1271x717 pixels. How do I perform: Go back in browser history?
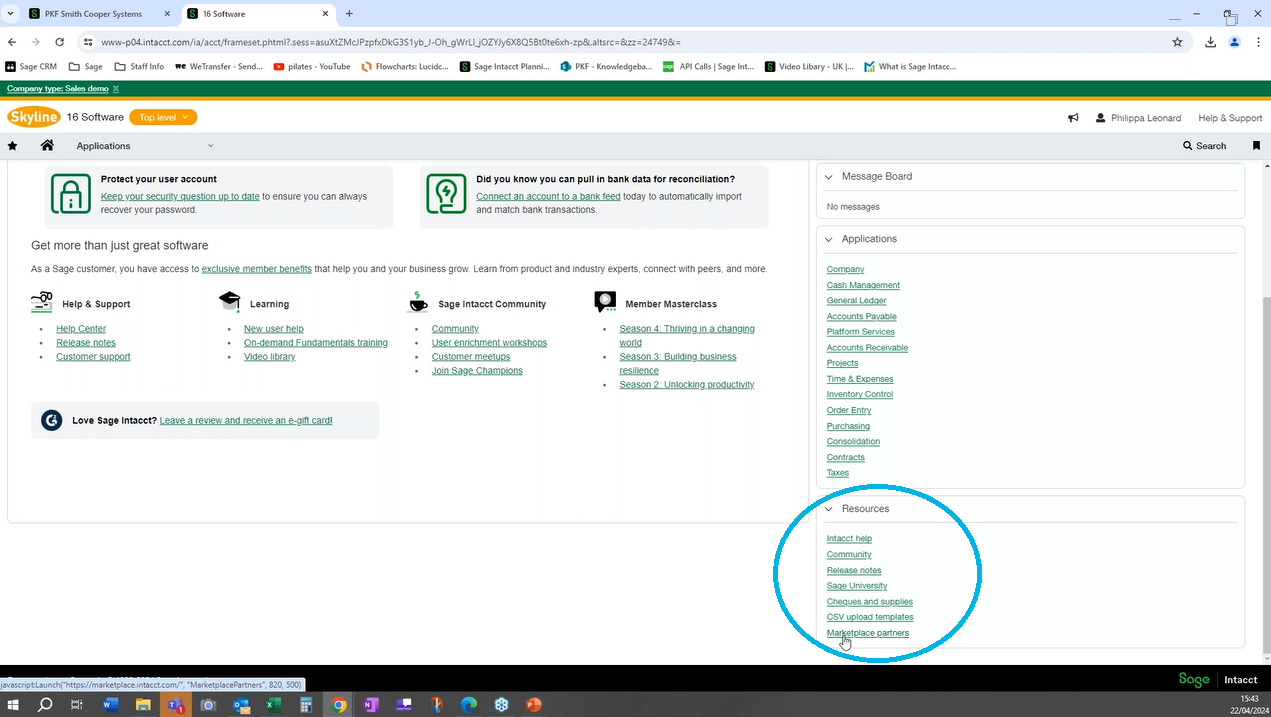(12, 42)
